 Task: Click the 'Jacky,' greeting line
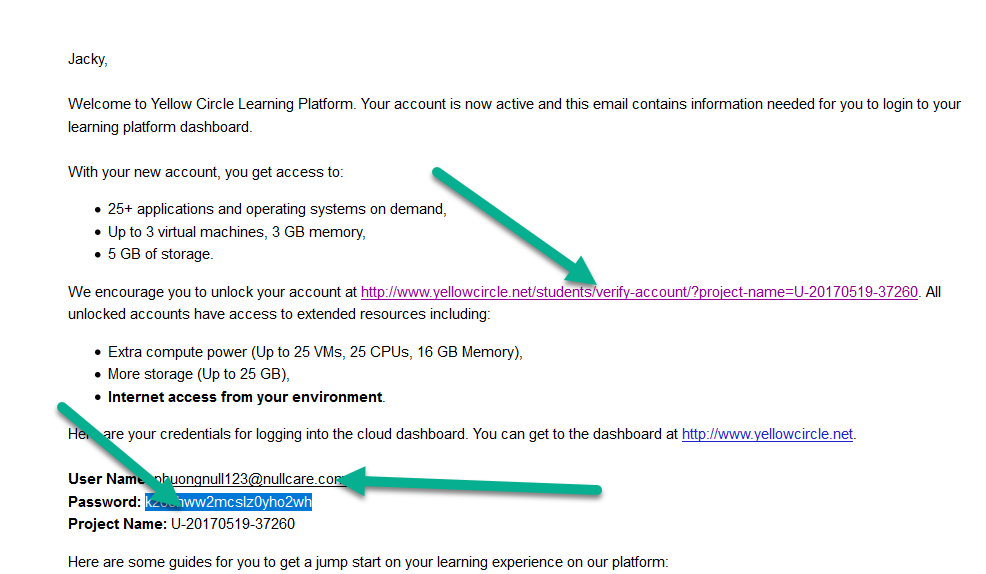pyautogui.click(x=87, y=59)
